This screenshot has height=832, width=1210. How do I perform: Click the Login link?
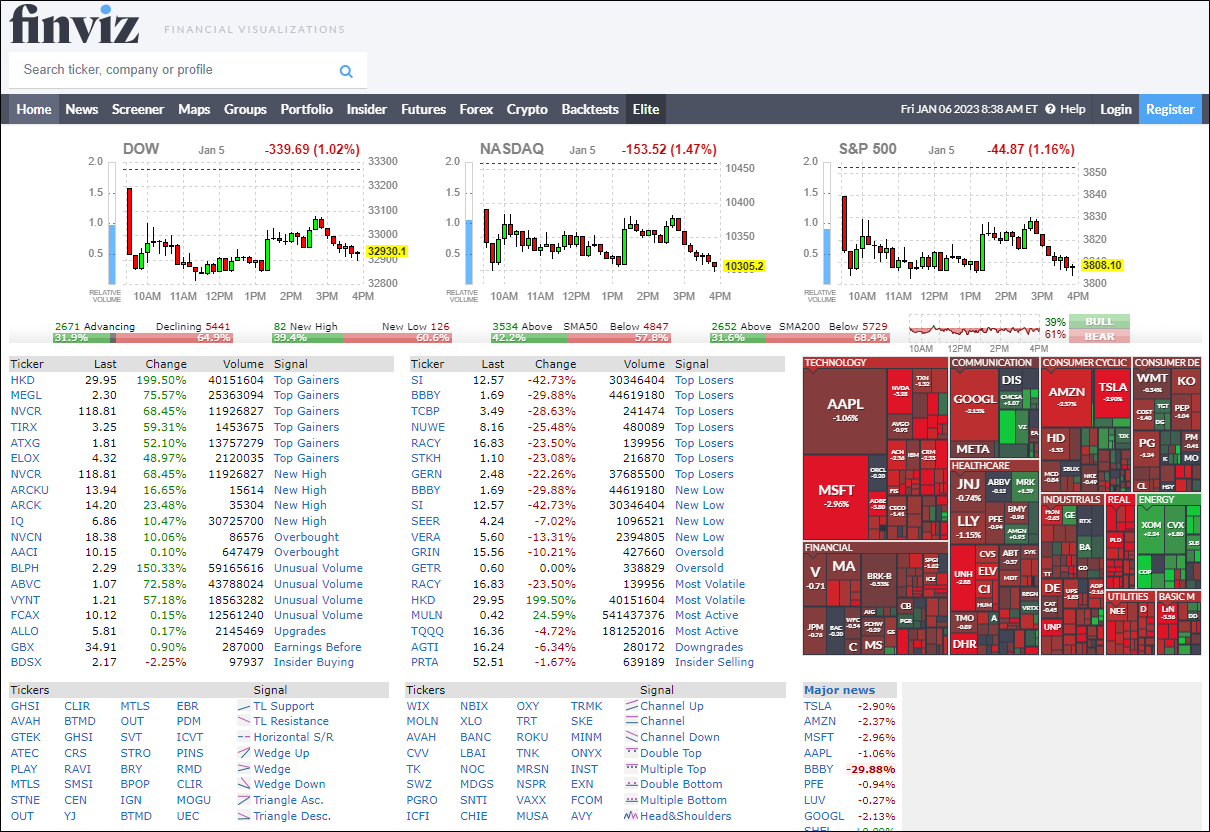pos(1116,109)
